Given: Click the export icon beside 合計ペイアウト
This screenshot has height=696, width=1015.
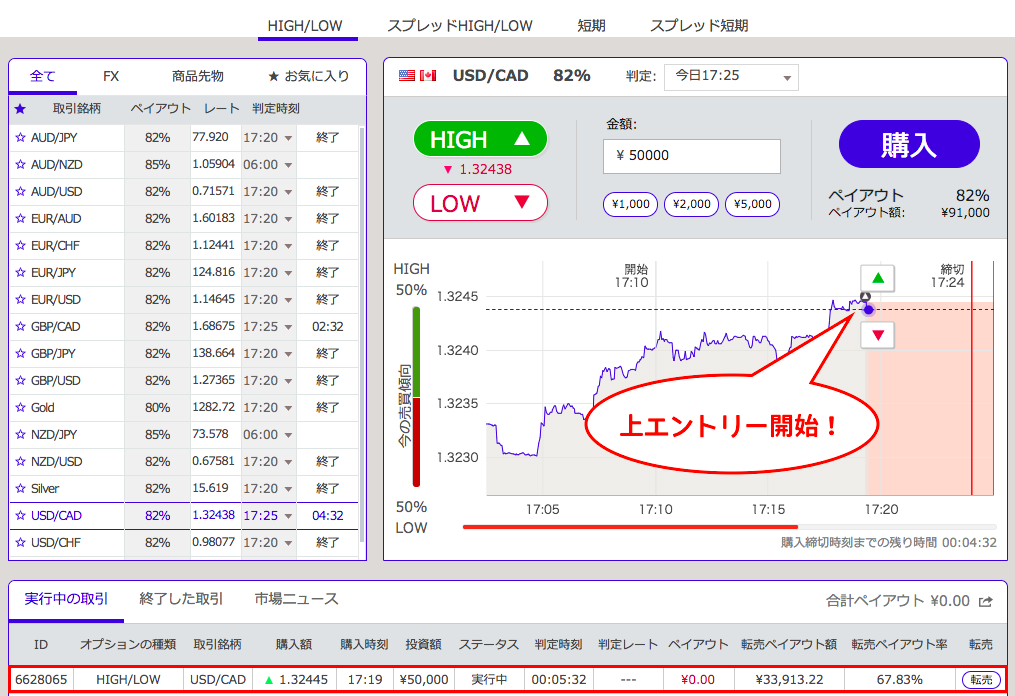Looking at the screenshot, I should [986, 601].
